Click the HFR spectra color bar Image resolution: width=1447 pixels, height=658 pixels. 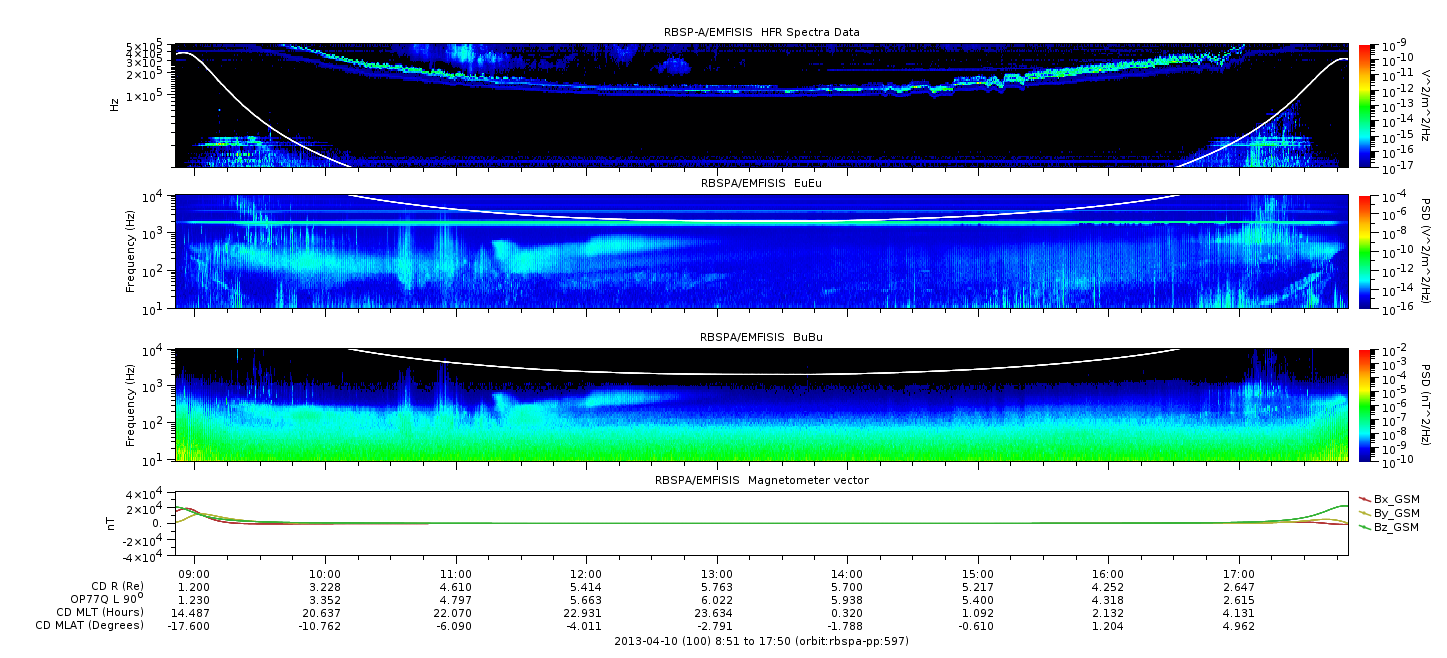click(x=1365, y=105)
